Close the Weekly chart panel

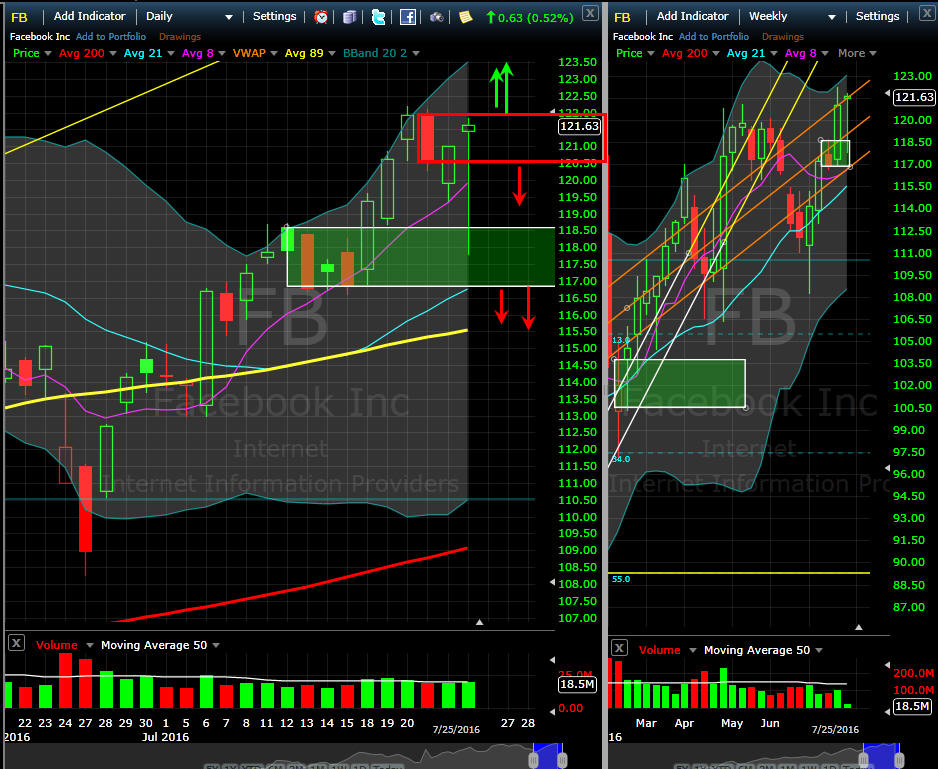click(x=927, y=13)
